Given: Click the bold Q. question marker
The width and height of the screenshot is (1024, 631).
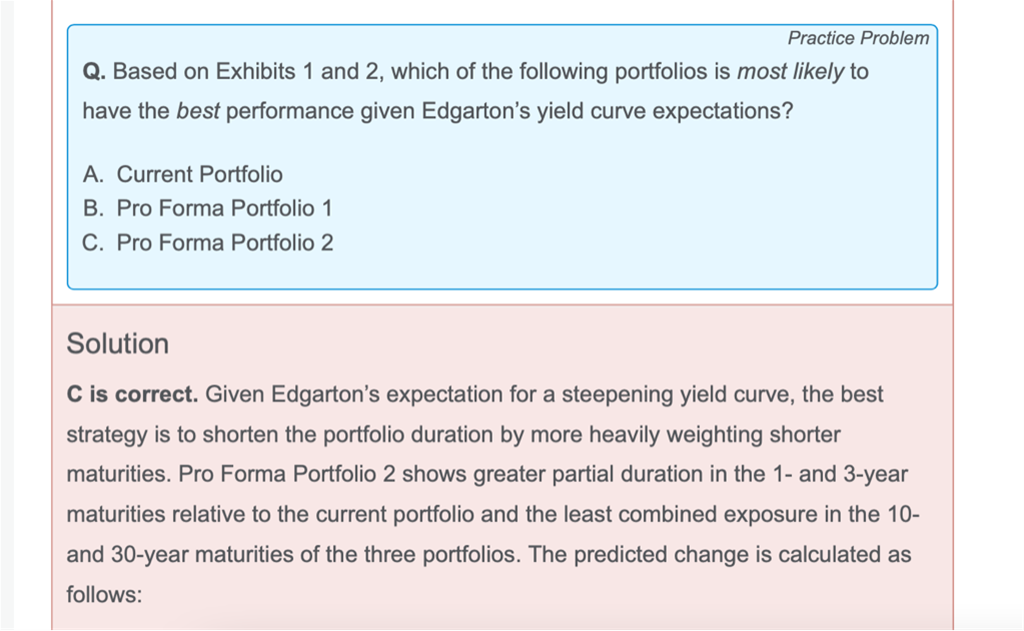Looking at the screenshot, I should (x=94, y=72).
